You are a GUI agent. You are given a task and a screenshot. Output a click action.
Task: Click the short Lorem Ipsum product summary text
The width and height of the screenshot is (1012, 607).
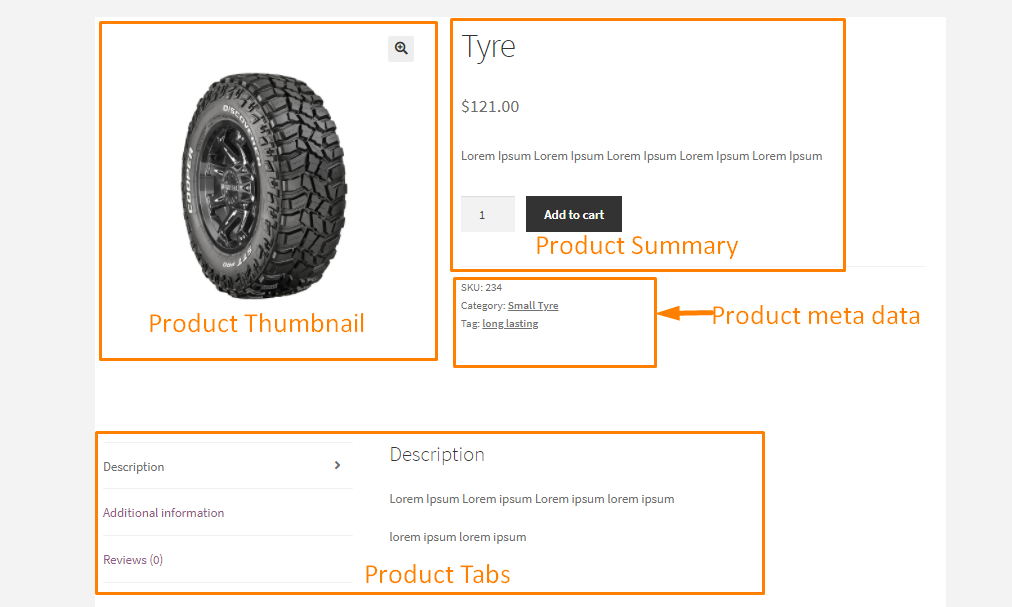(x=642, y=156)
